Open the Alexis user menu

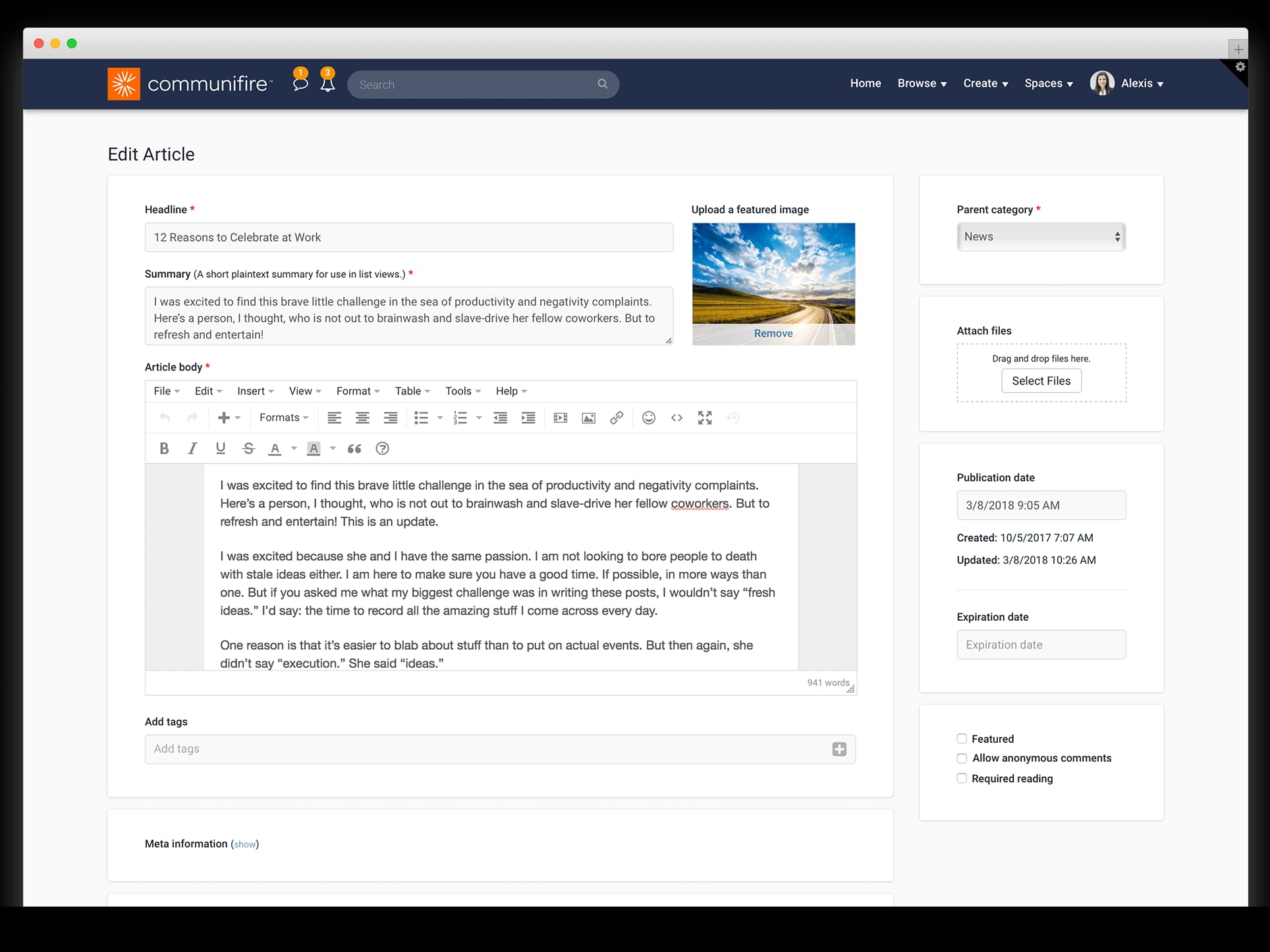pos(1126,83)
